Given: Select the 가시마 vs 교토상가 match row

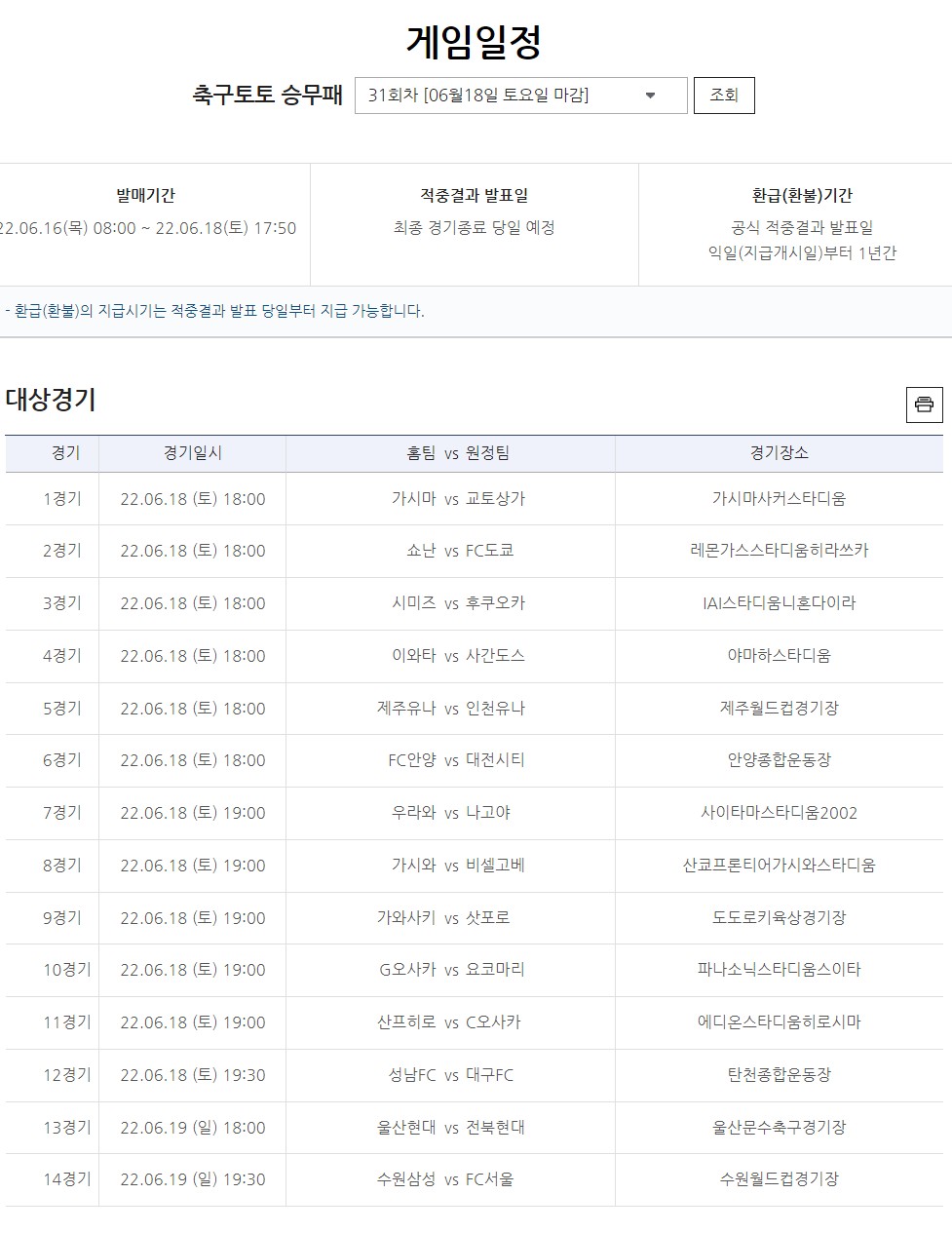Looking at the screenshot, I should 450,499.
